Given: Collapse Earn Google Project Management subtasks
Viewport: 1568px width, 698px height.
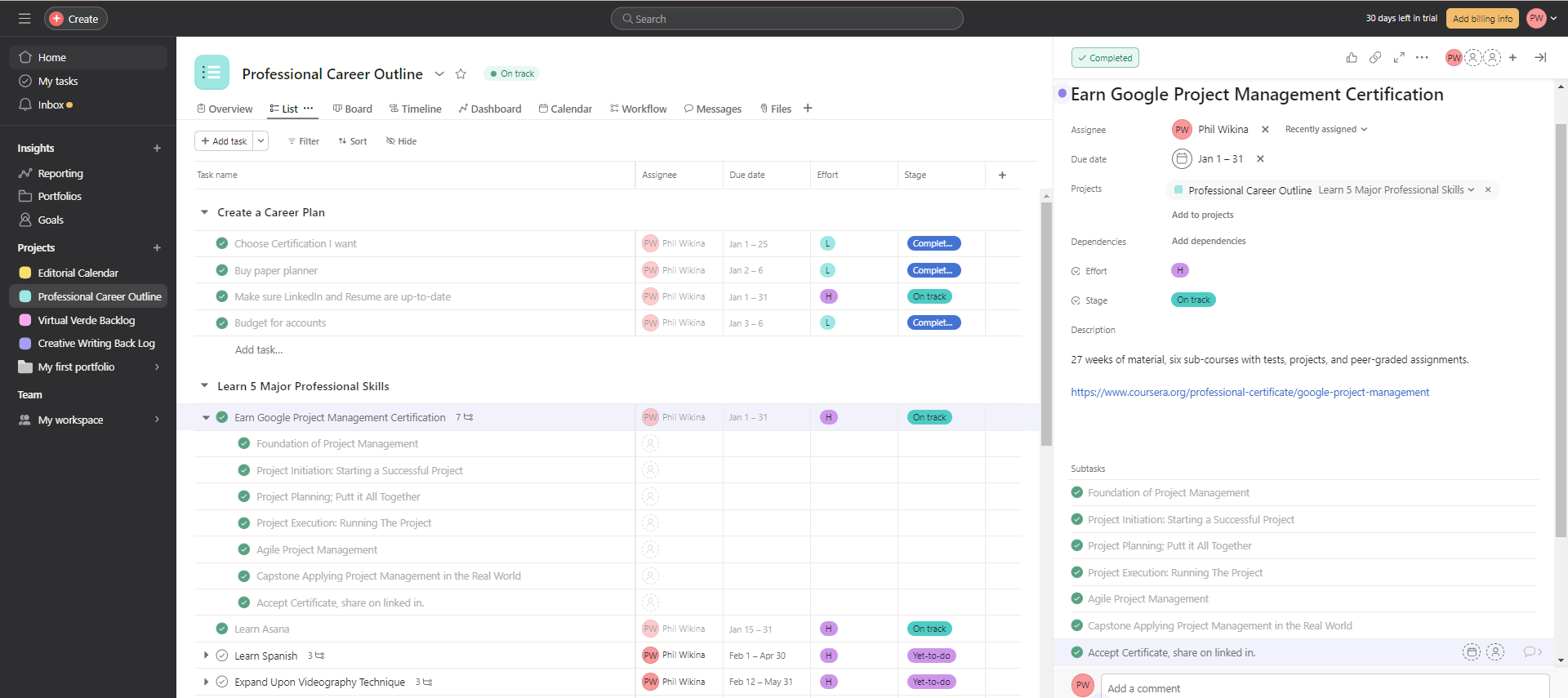Looking at the screenshot, I should 206,417.
